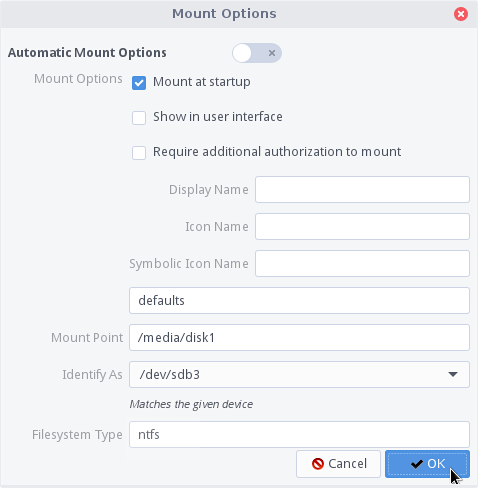
Task: Click the Matches the given device hint
Action: [191, 404]
